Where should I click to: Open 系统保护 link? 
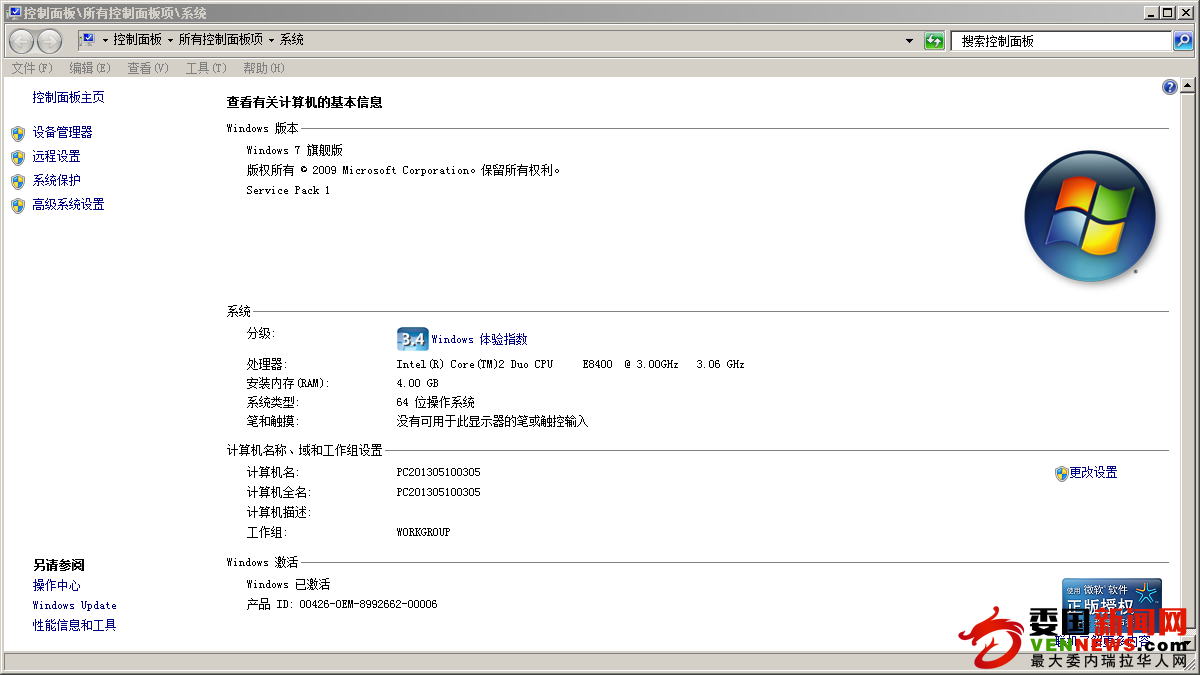pos(56,180)
